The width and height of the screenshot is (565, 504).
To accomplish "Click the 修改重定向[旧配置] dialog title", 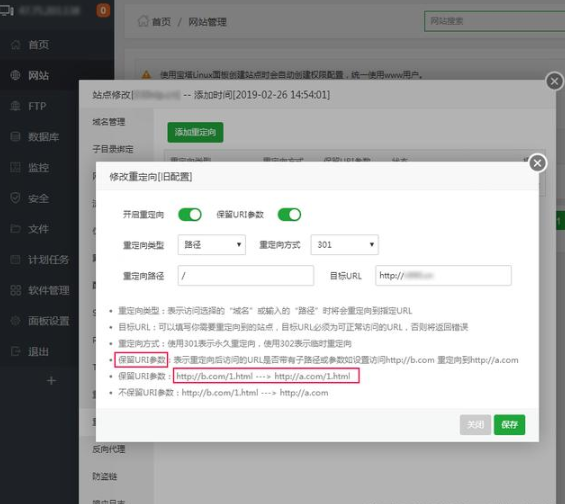I will (x=151, y=177).
